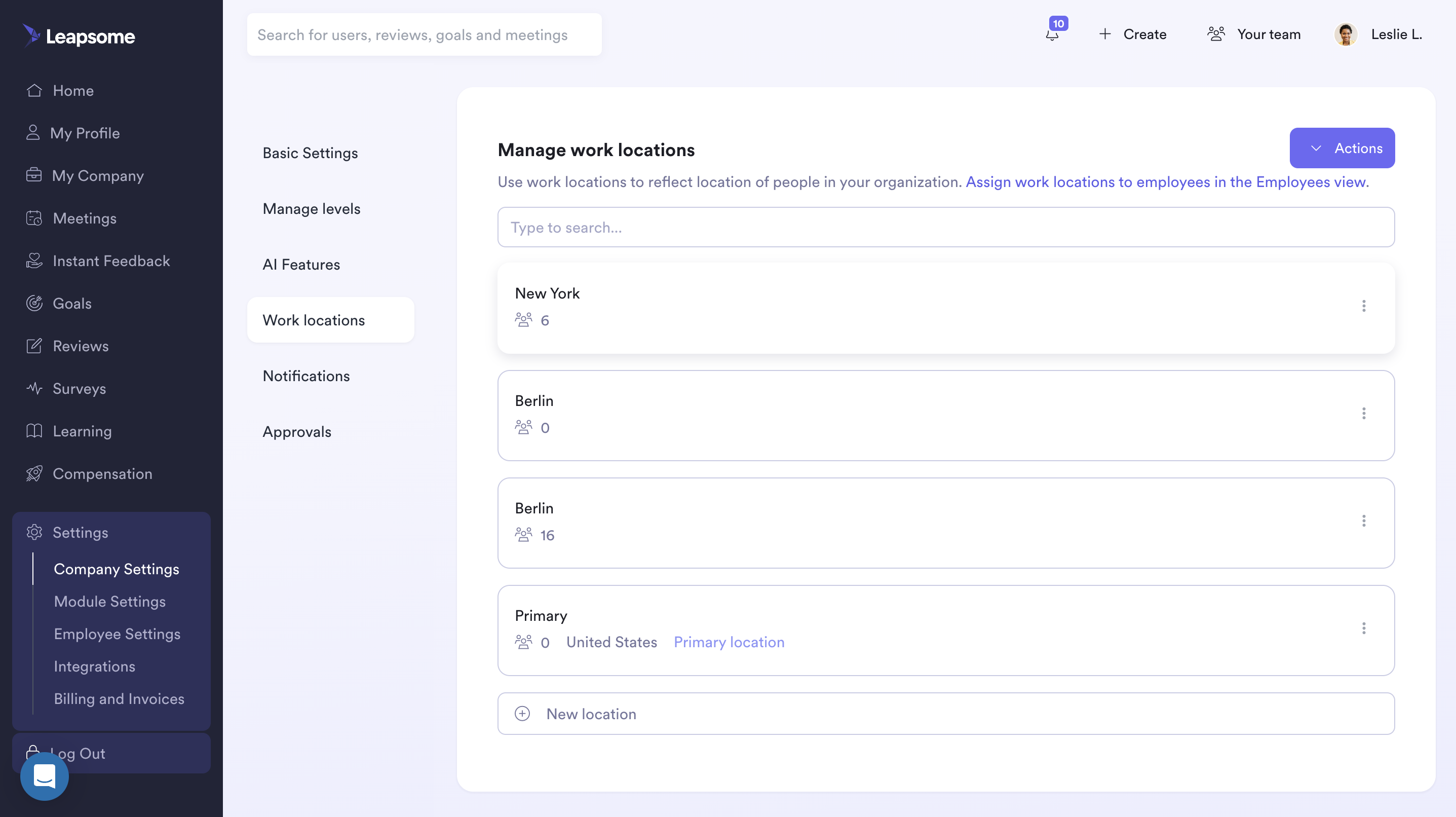Click employees icon on New York card

523,319
